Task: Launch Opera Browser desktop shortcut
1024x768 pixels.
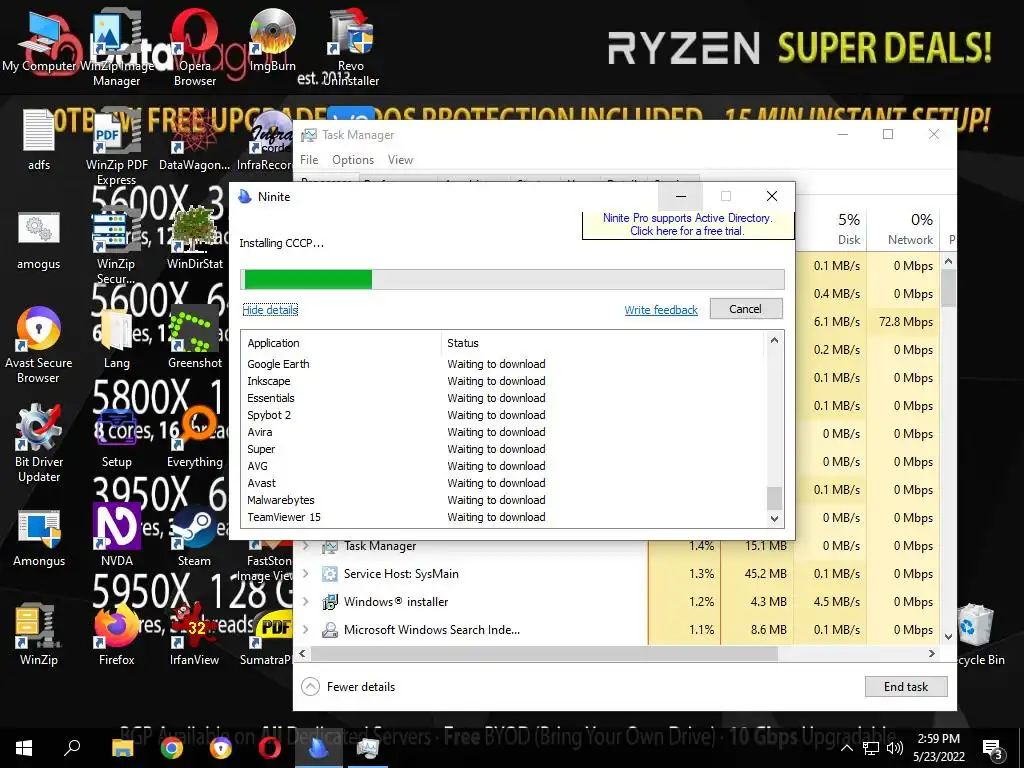Action: 195,49
